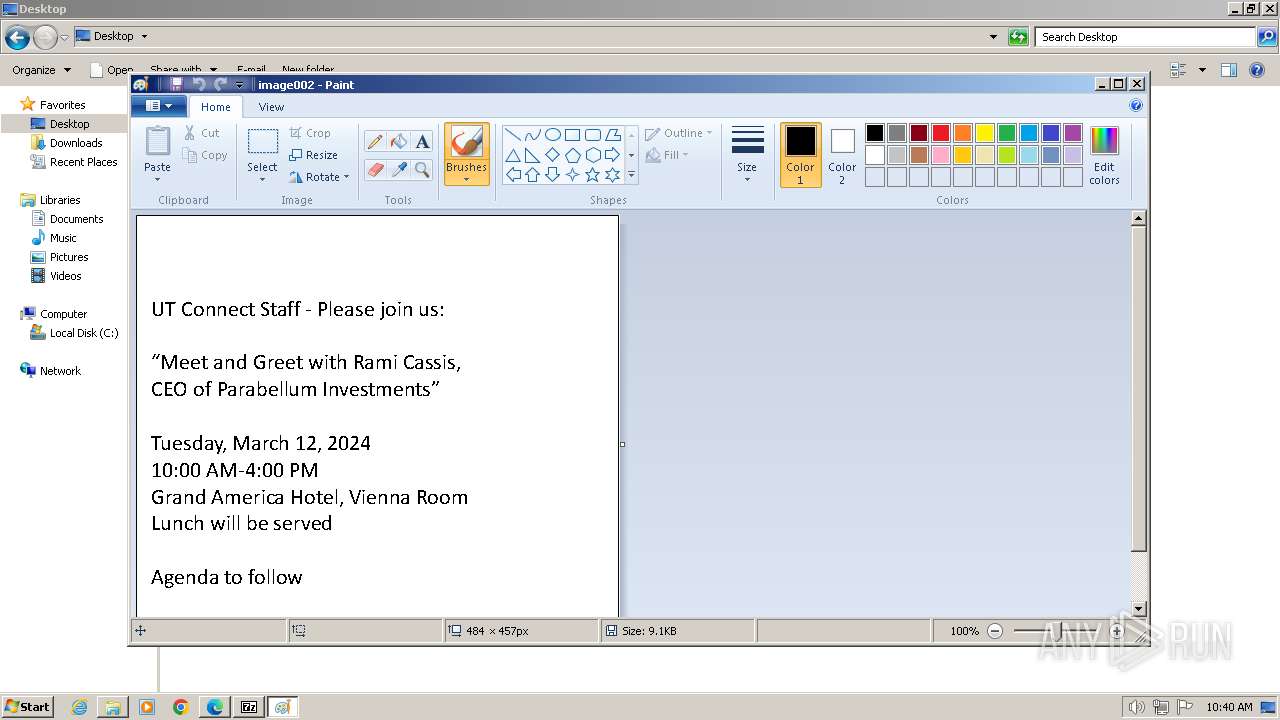Choose the Five-point star shape
The height and width of the screenshot is (720, 1280).
pos(592,175)
